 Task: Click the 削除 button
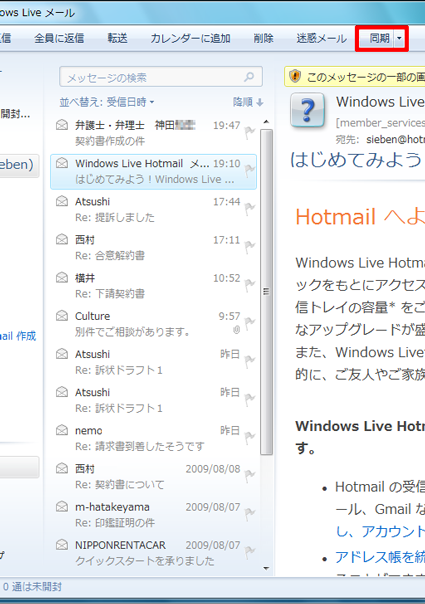coord(264,38)
